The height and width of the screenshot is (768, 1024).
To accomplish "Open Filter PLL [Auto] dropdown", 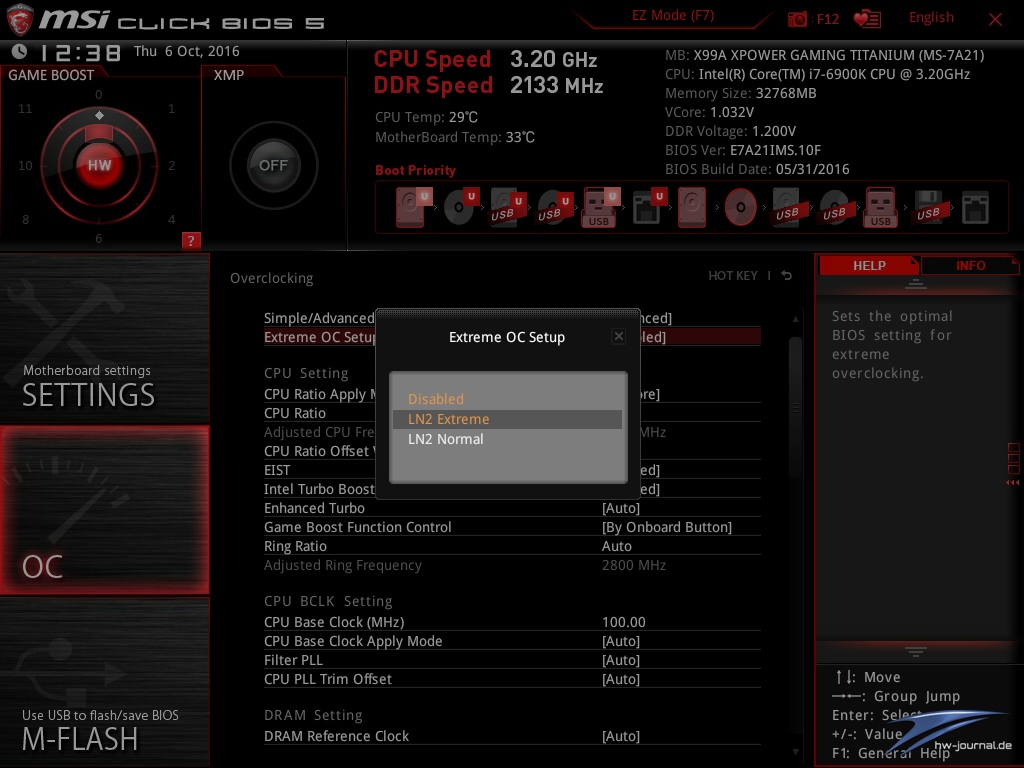I will [x=620, y=660].
